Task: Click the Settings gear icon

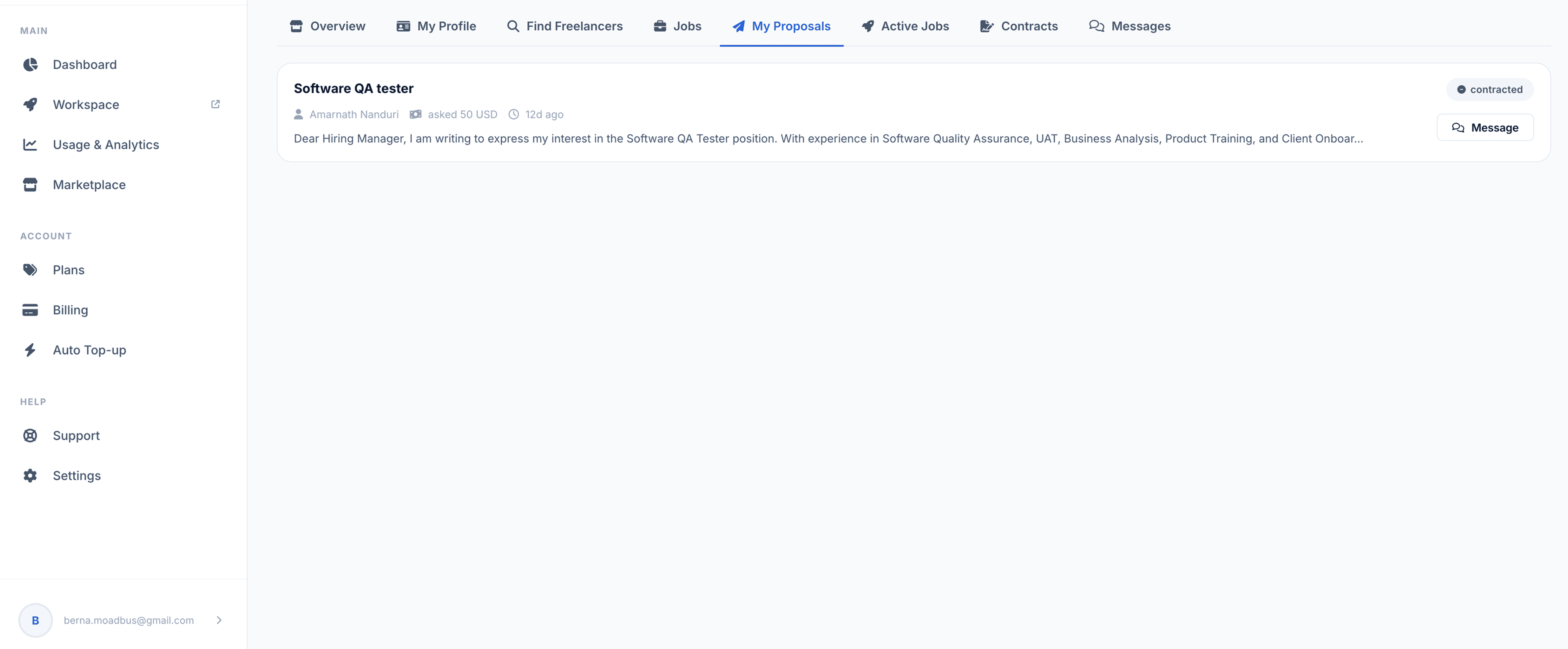Action: point(30,475)
